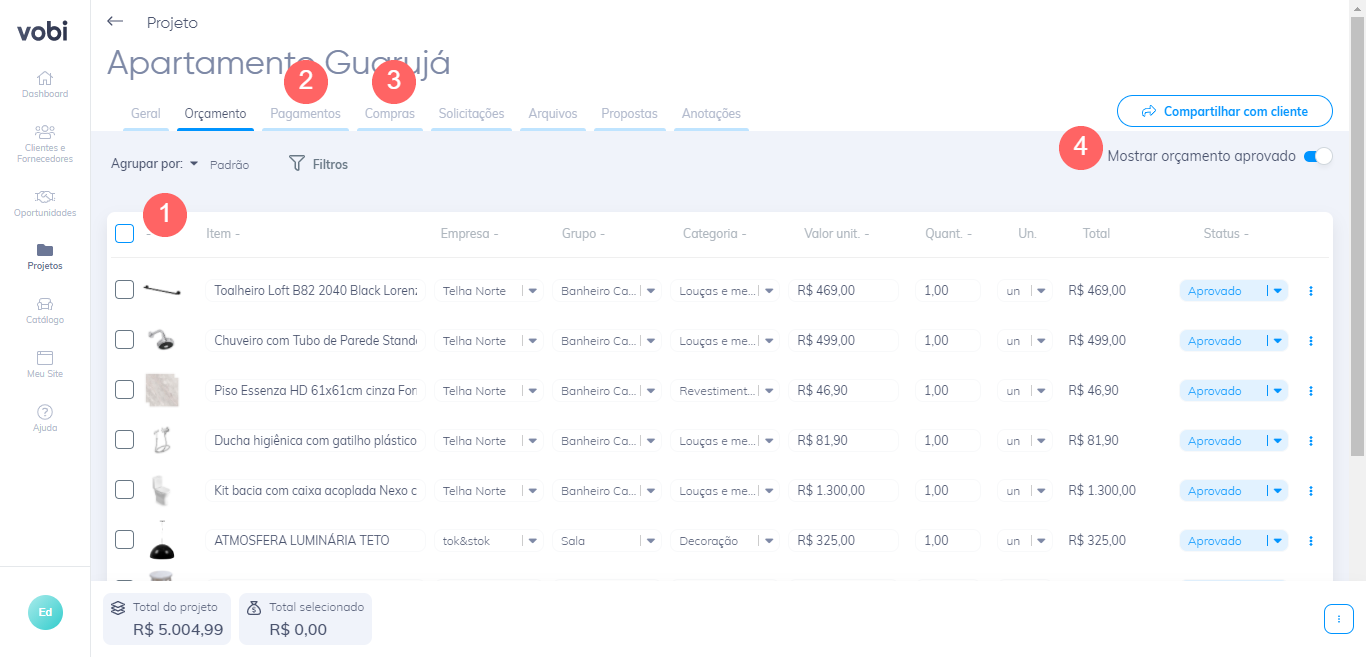This screenshot has width=1366, height=657.
Task: Click the Toalheiro Loft product thumbnail
Action: (162, 290)
